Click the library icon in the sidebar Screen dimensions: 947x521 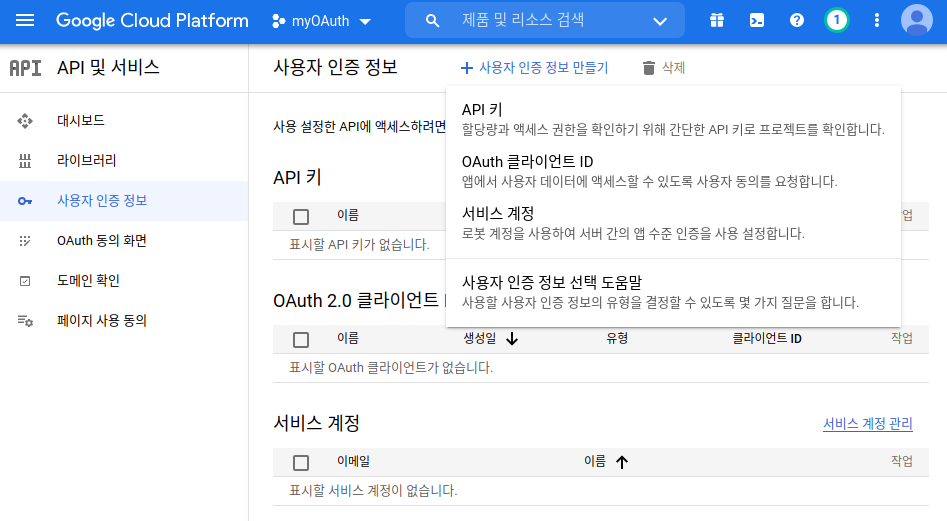25,161
